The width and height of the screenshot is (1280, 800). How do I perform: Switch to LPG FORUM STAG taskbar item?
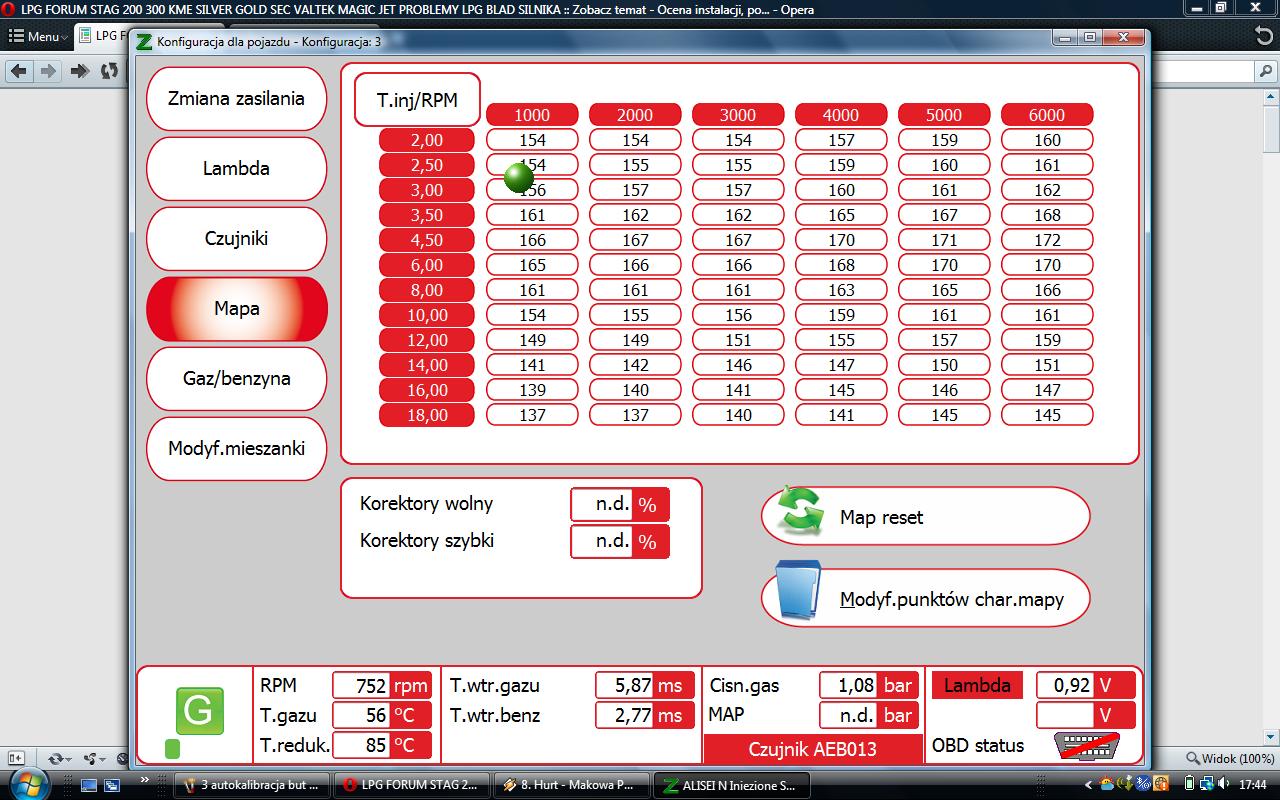(411, 785)
